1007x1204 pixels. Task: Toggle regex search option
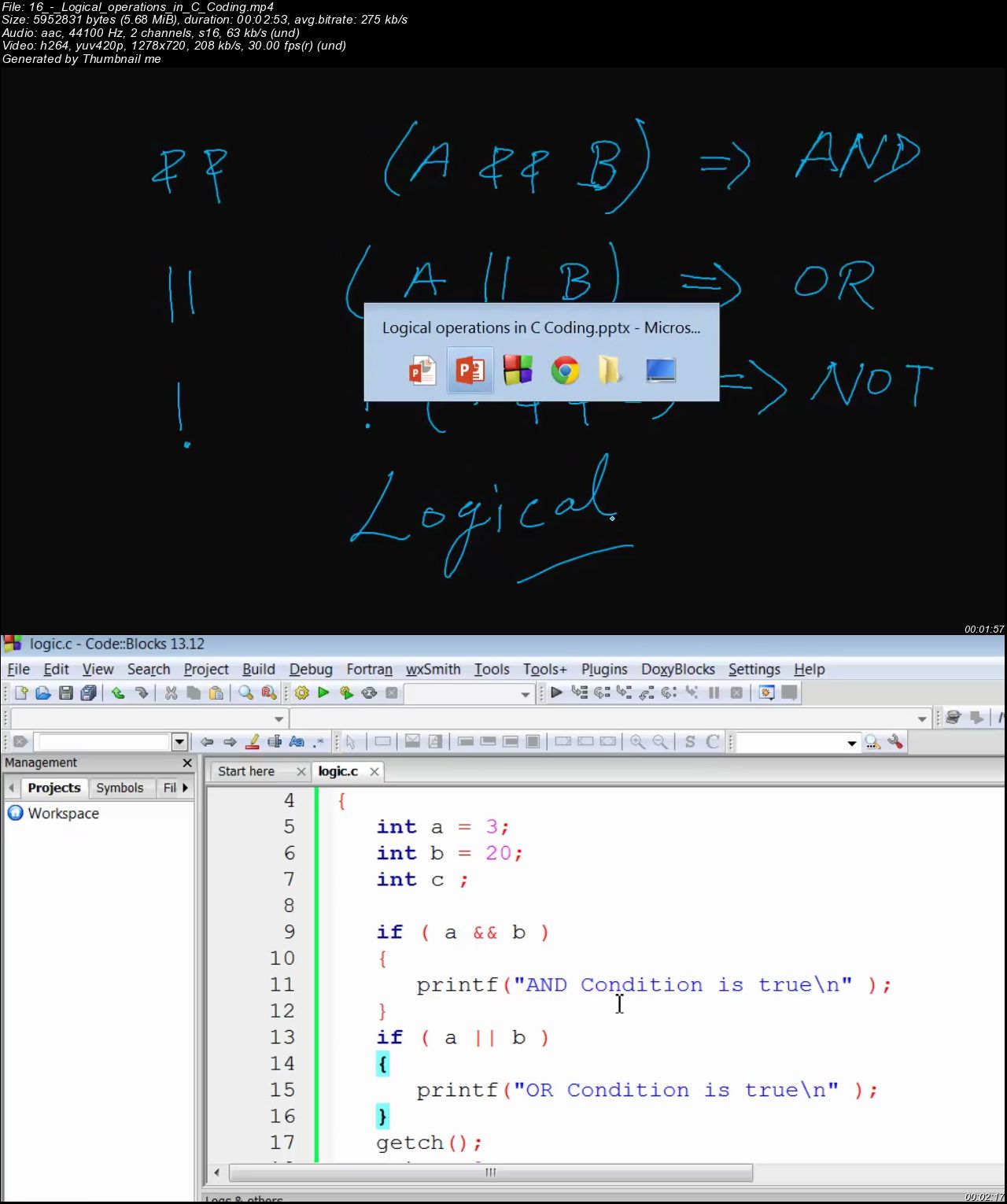pos(319,742)
